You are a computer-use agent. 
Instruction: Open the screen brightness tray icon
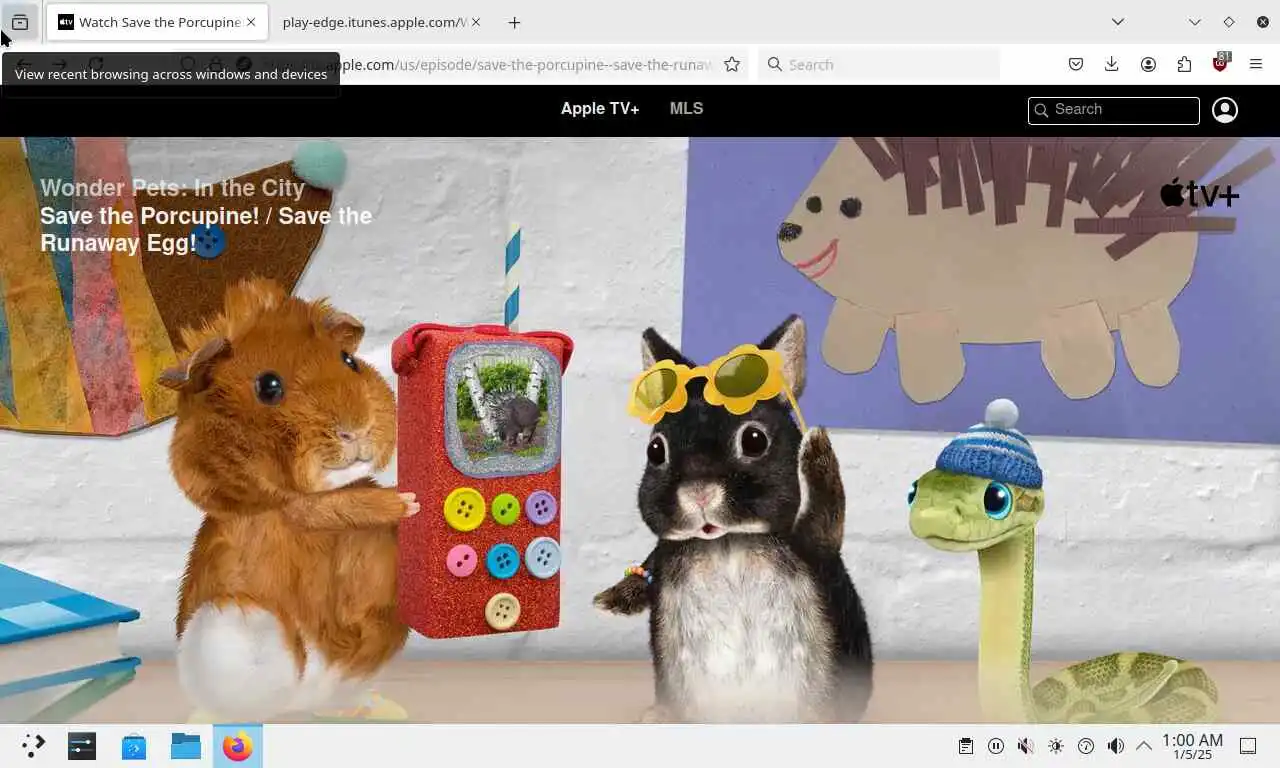1056,746
